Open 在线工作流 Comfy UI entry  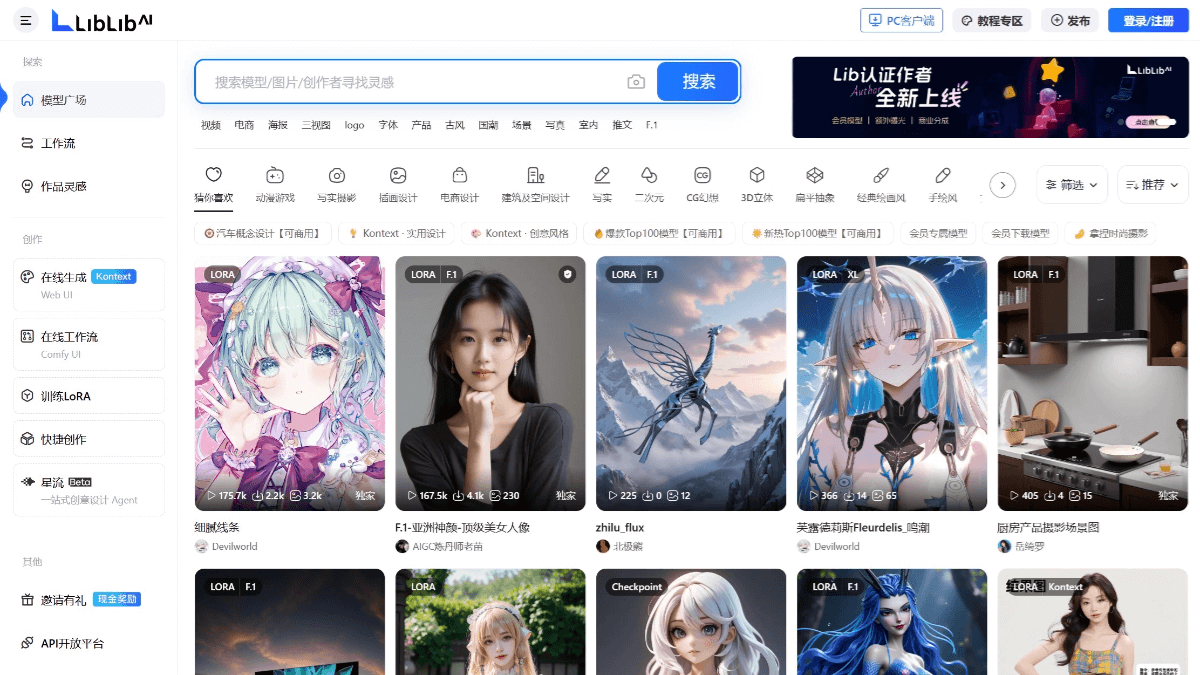(x=89, y=344)
